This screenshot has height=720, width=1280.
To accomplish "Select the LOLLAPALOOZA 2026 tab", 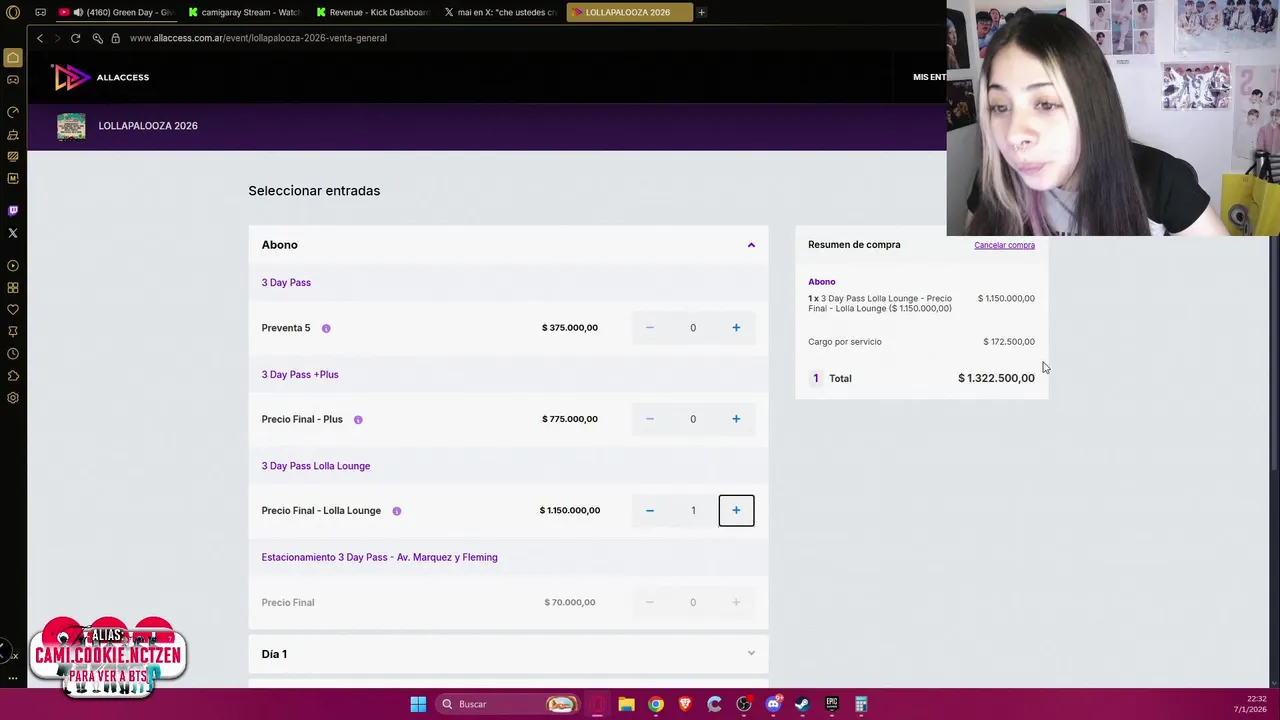I will pos(628,12).
